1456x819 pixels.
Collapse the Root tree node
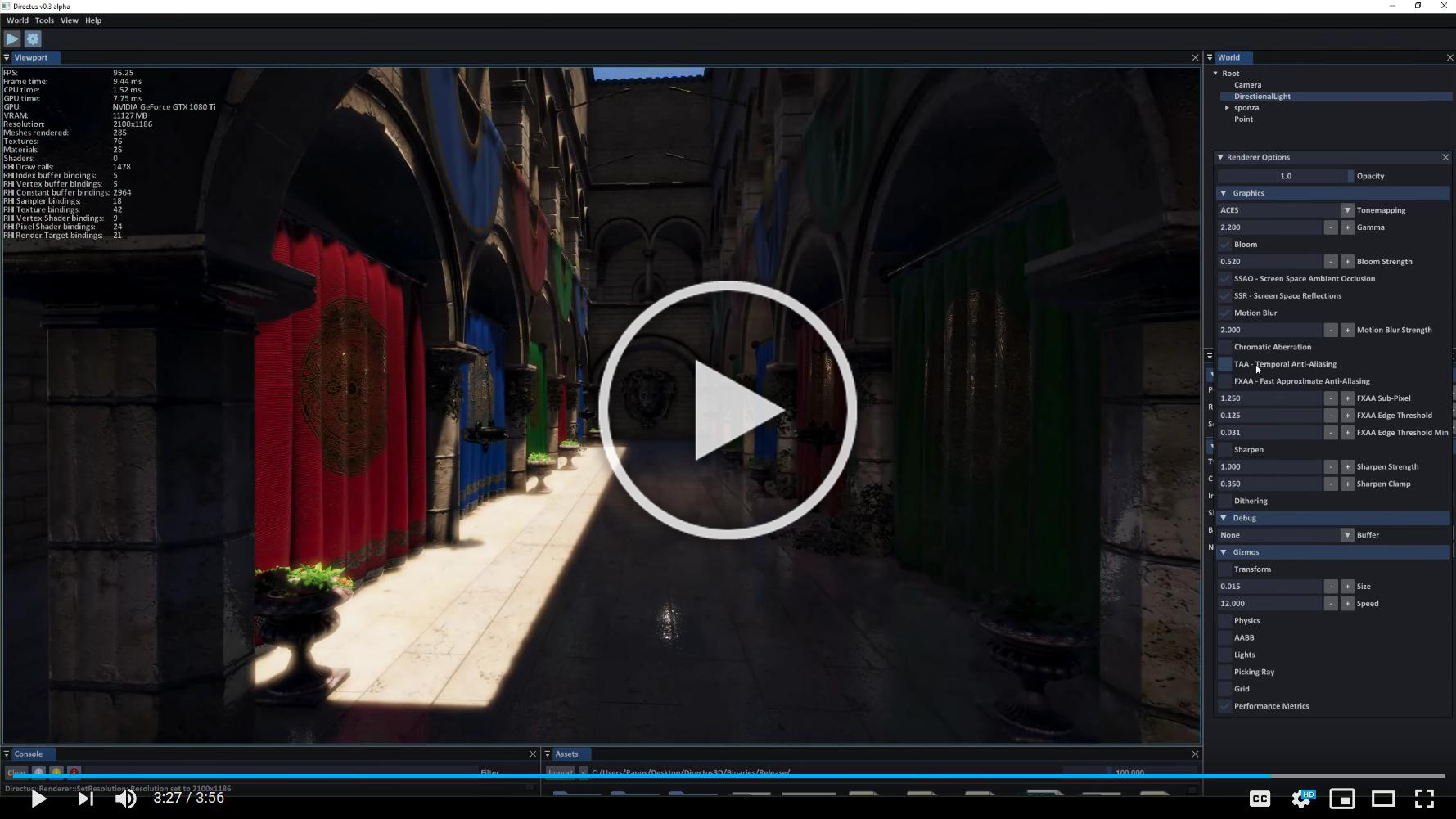(1215, 74)
